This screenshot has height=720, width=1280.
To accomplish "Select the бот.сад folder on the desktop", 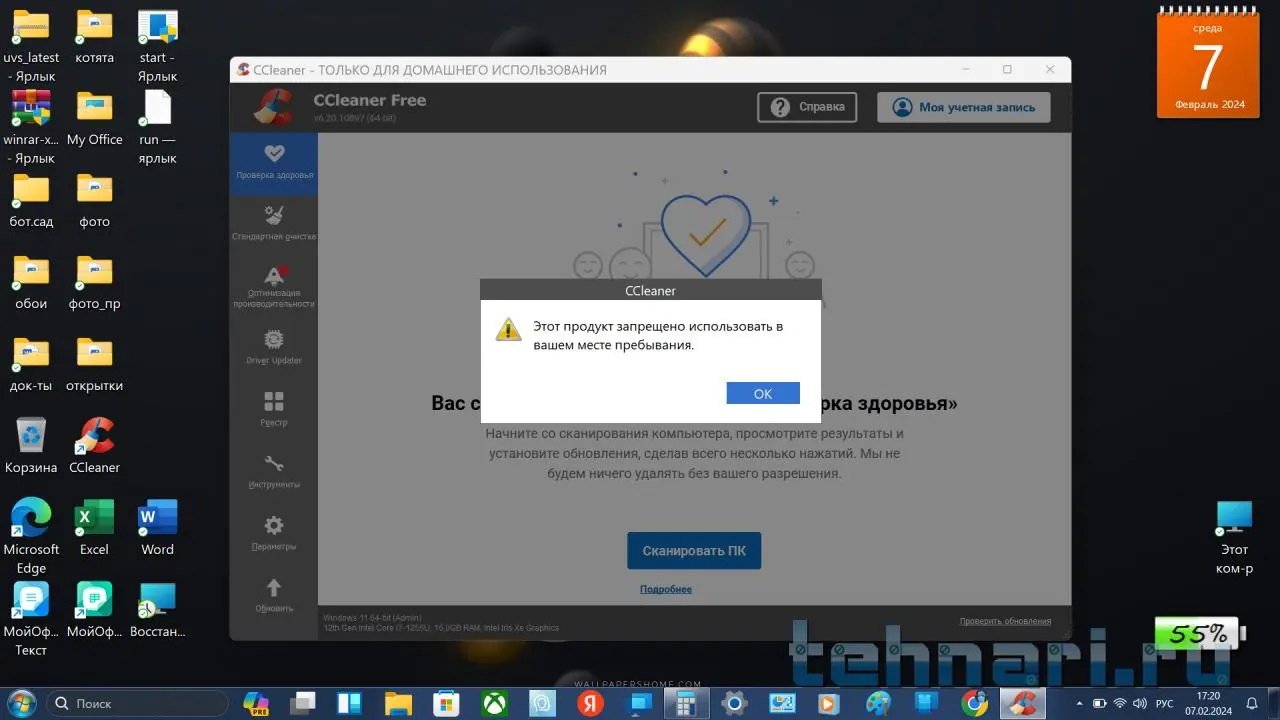I will (31, 201).
